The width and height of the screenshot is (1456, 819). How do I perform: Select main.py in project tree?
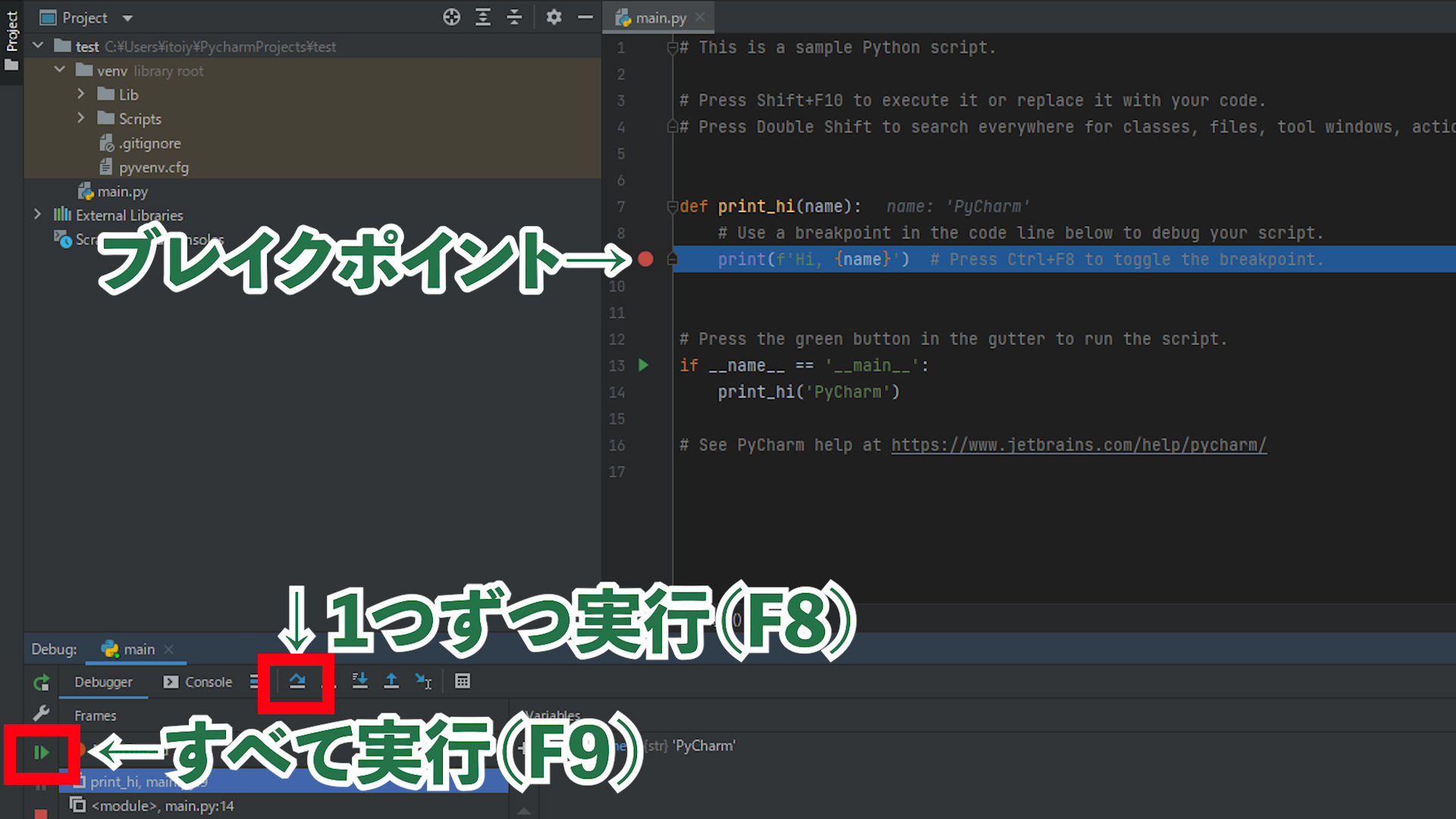(x=113, y=192)
